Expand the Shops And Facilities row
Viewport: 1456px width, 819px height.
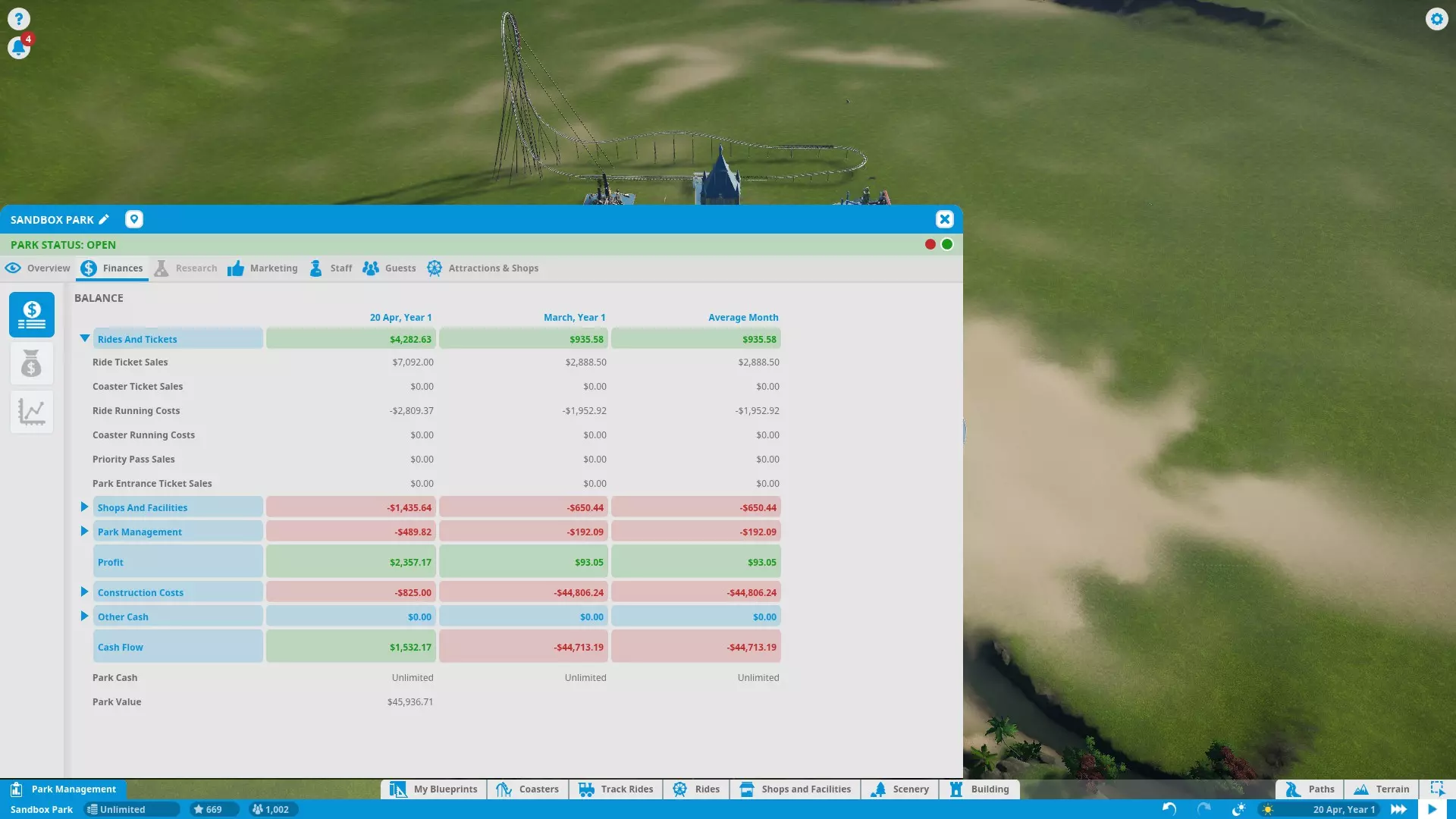click(x=84, y=507)
